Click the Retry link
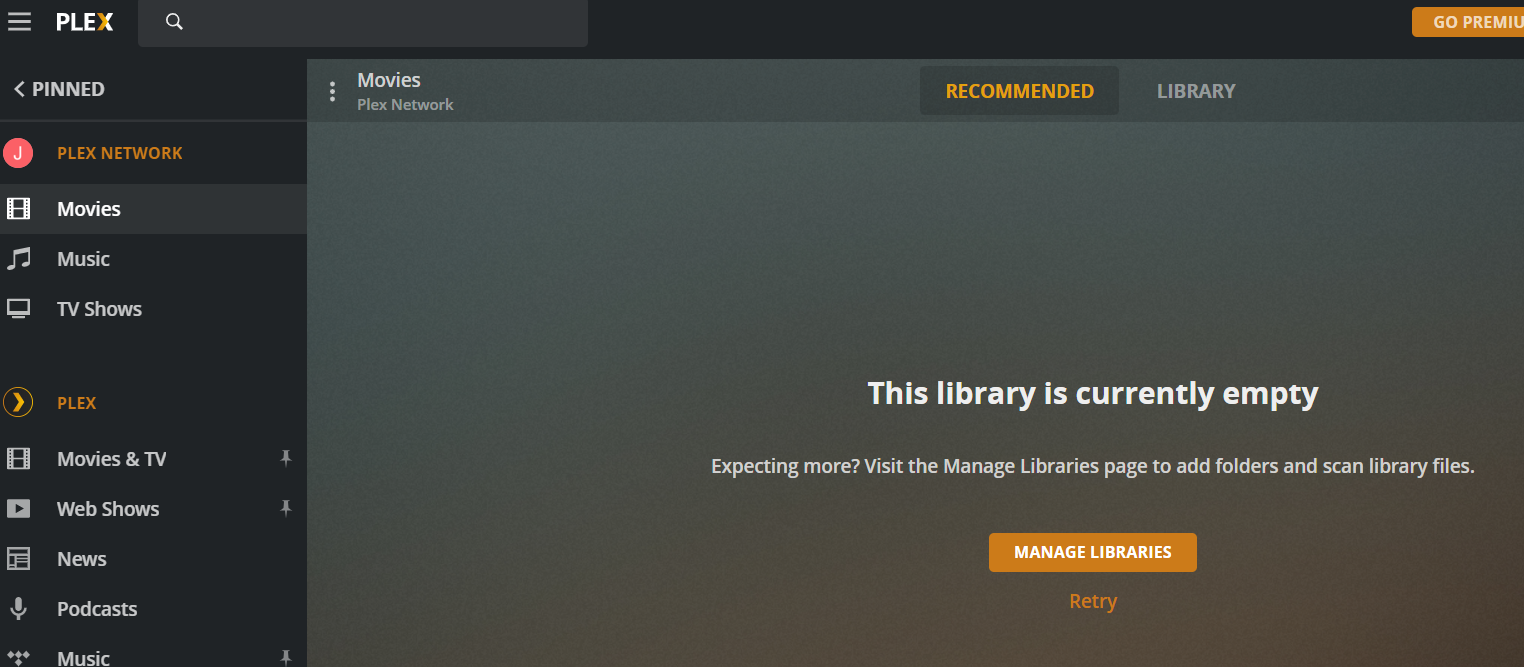The image size is (1524, 667). click(1093, 601)
